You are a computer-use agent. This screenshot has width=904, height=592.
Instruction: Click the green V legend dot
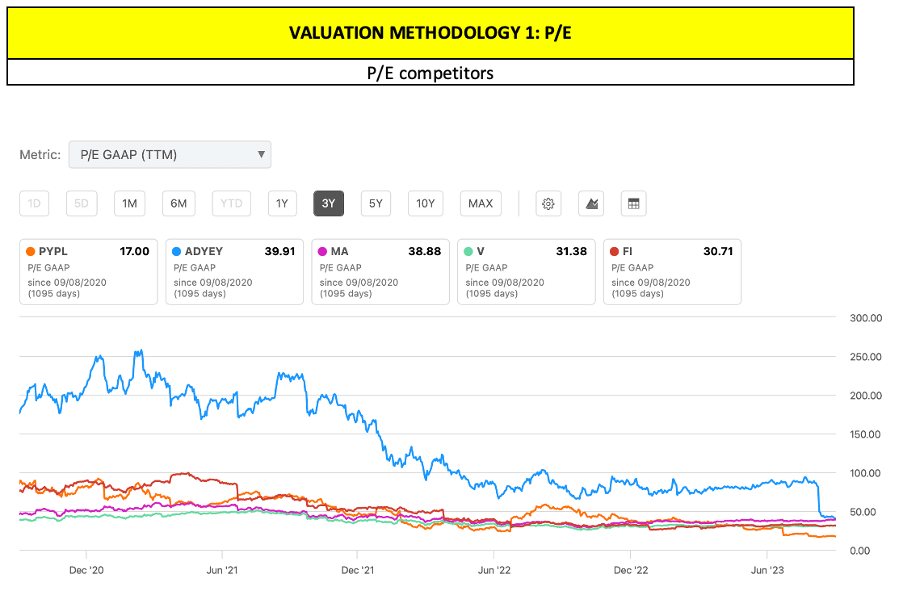tap(469, 251)
